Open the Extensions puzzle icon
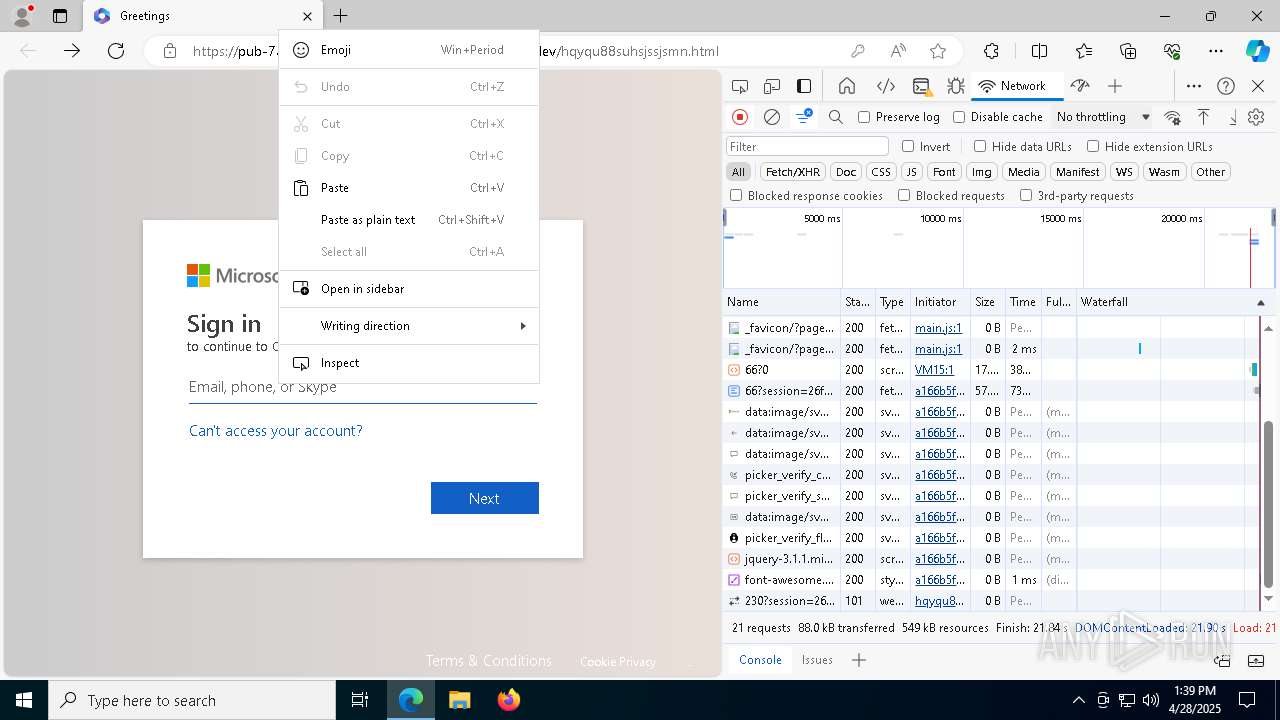The width and height of the screenshot is (1280, 720). tap(991, 51)
